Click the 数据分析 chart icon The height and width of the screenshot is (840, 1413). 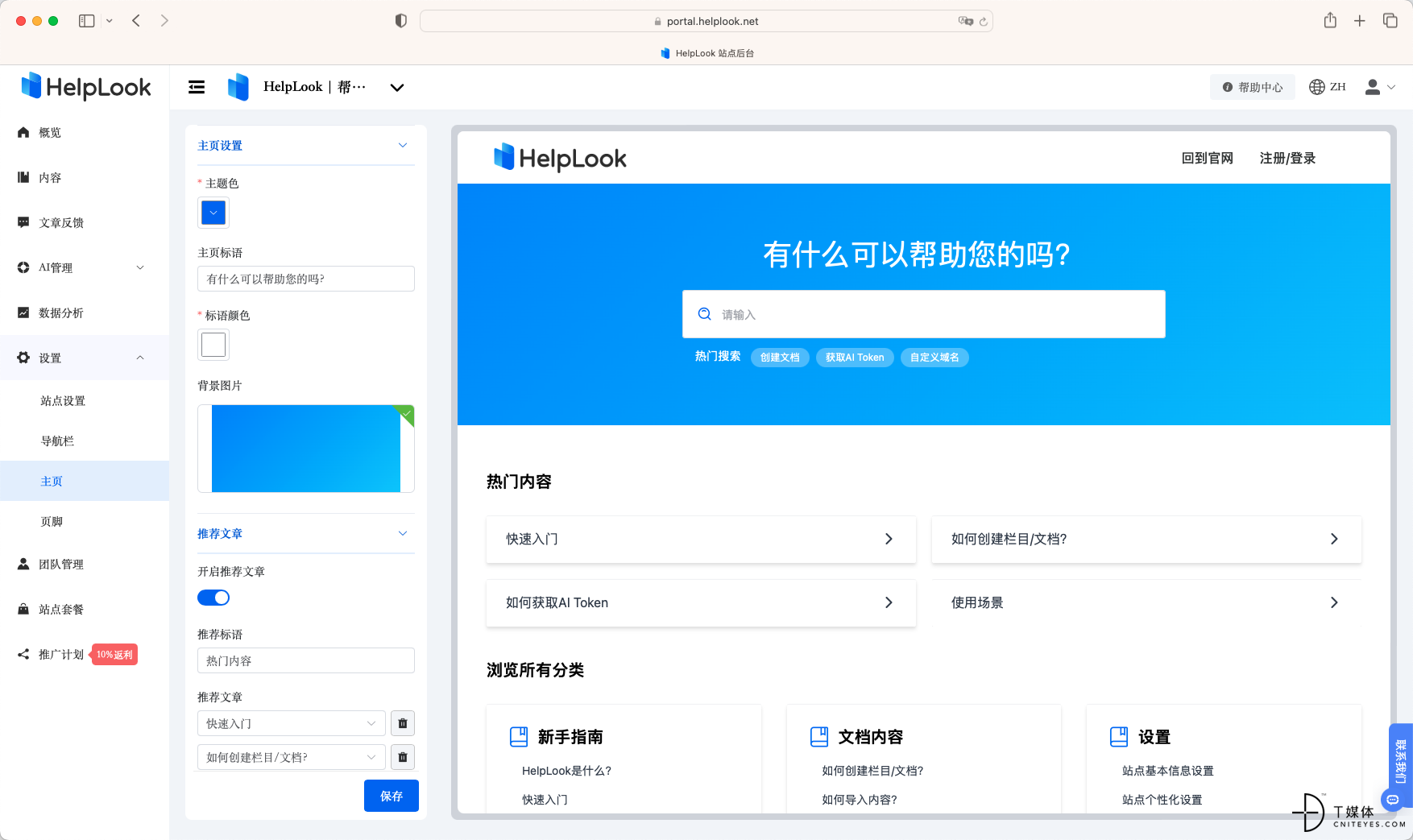click(x=23, y=312)
